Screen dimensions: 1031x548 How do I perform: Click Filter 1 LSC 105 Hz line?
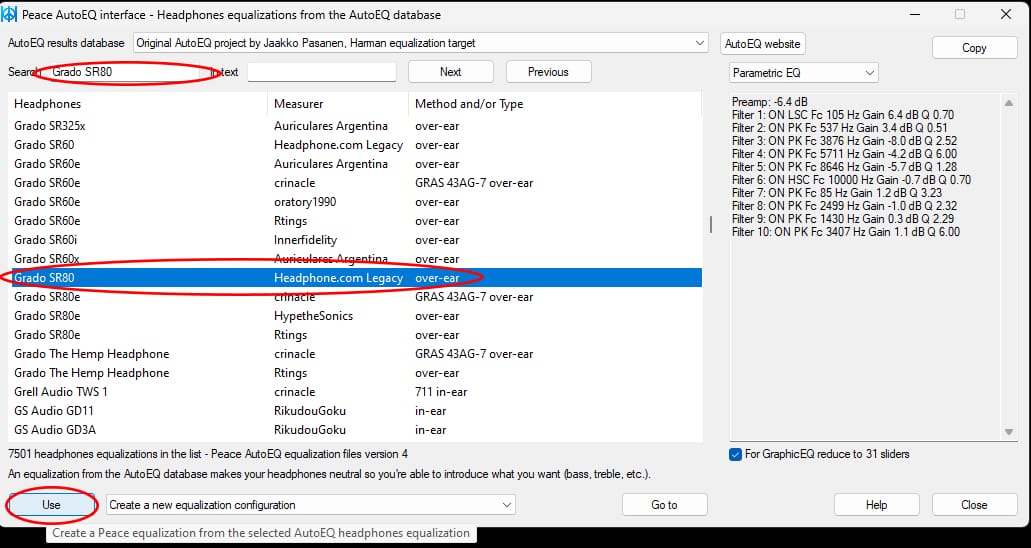tap(843, 115)
